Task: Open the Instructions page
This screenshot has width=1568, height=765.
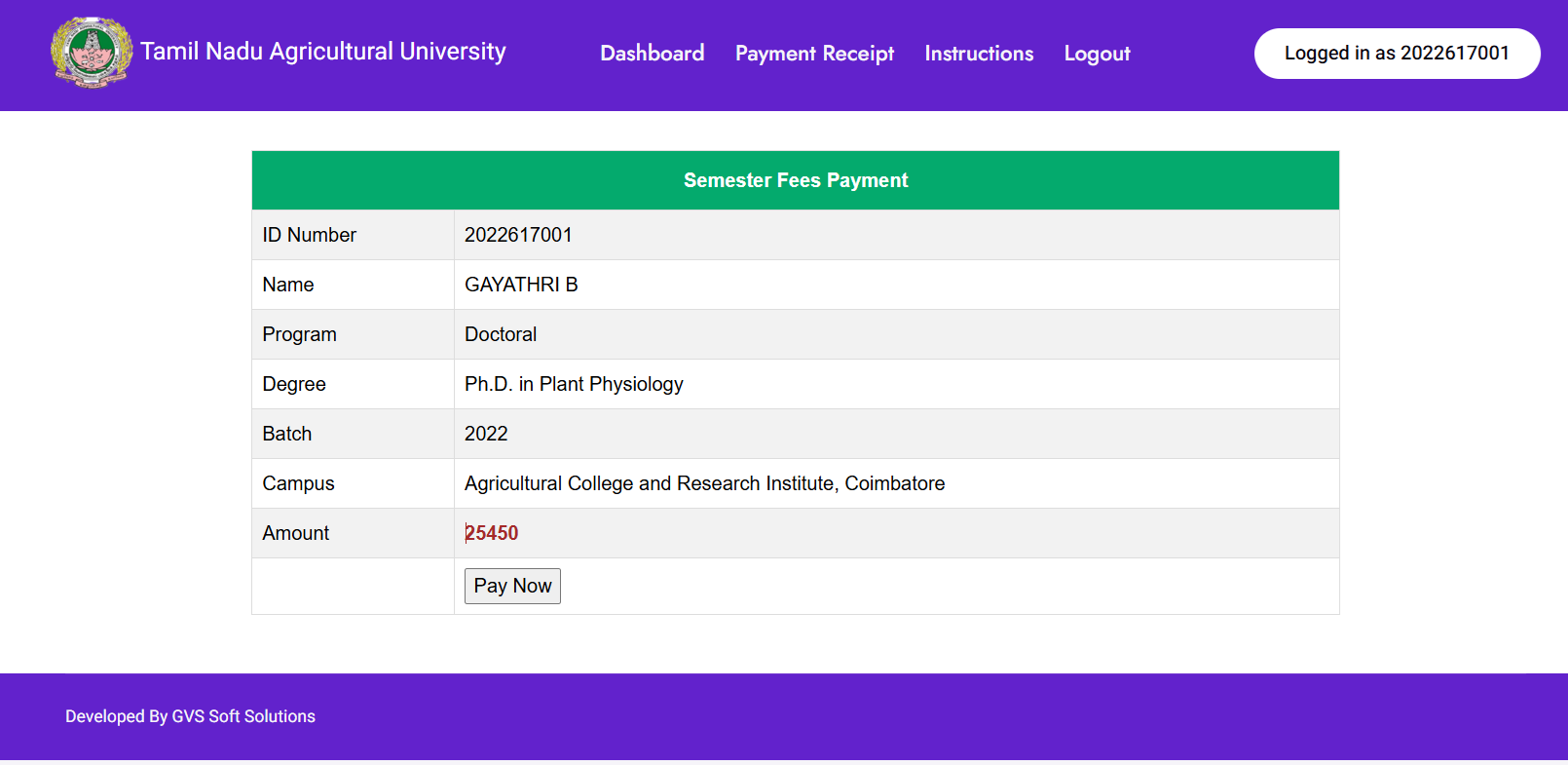Action: click(979, 54)
